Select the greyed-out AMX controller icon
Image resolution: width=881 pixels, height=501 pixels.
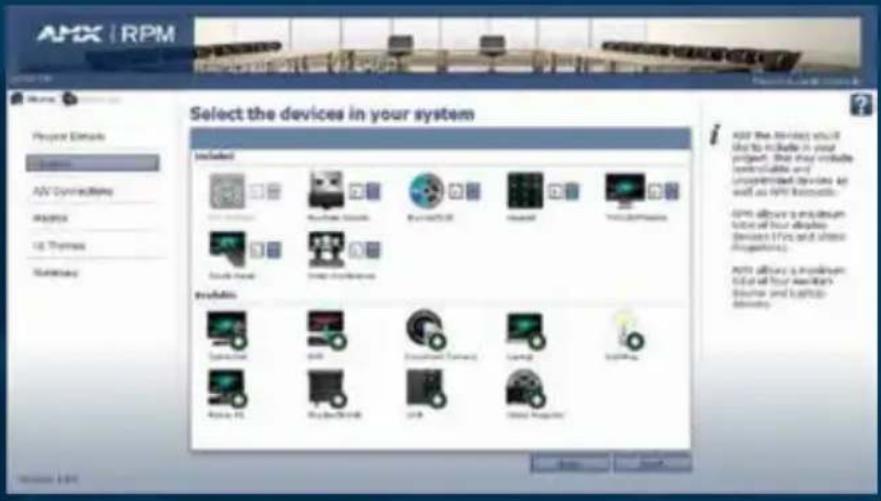pyautogui.click(x=228, y=191)
